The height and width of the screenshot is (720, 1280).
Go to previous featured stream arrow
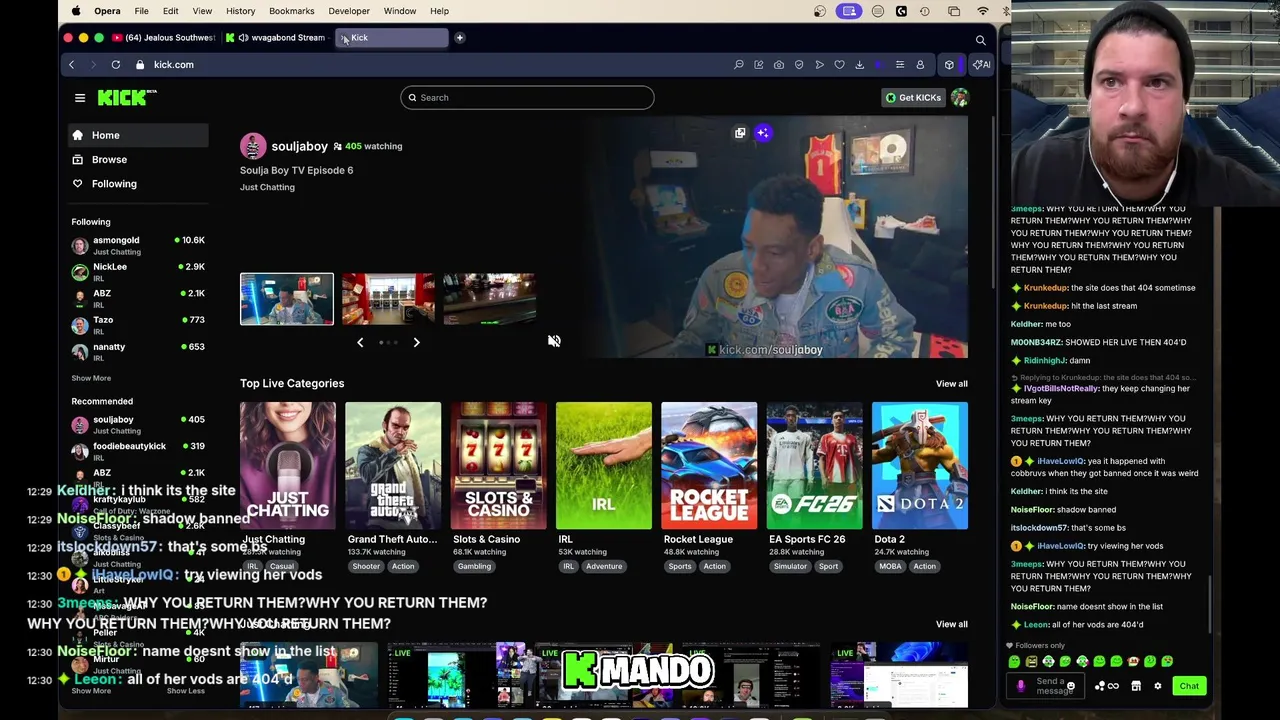tap(360, 342)
